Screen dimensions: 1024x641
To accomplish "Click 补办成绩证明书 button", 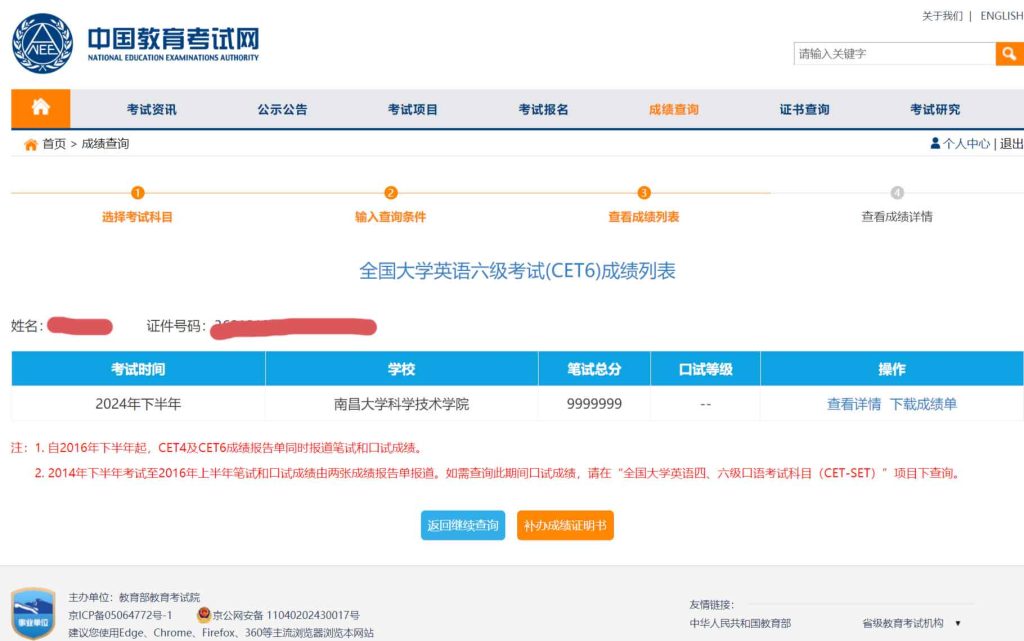I will [x=565, y=525].
